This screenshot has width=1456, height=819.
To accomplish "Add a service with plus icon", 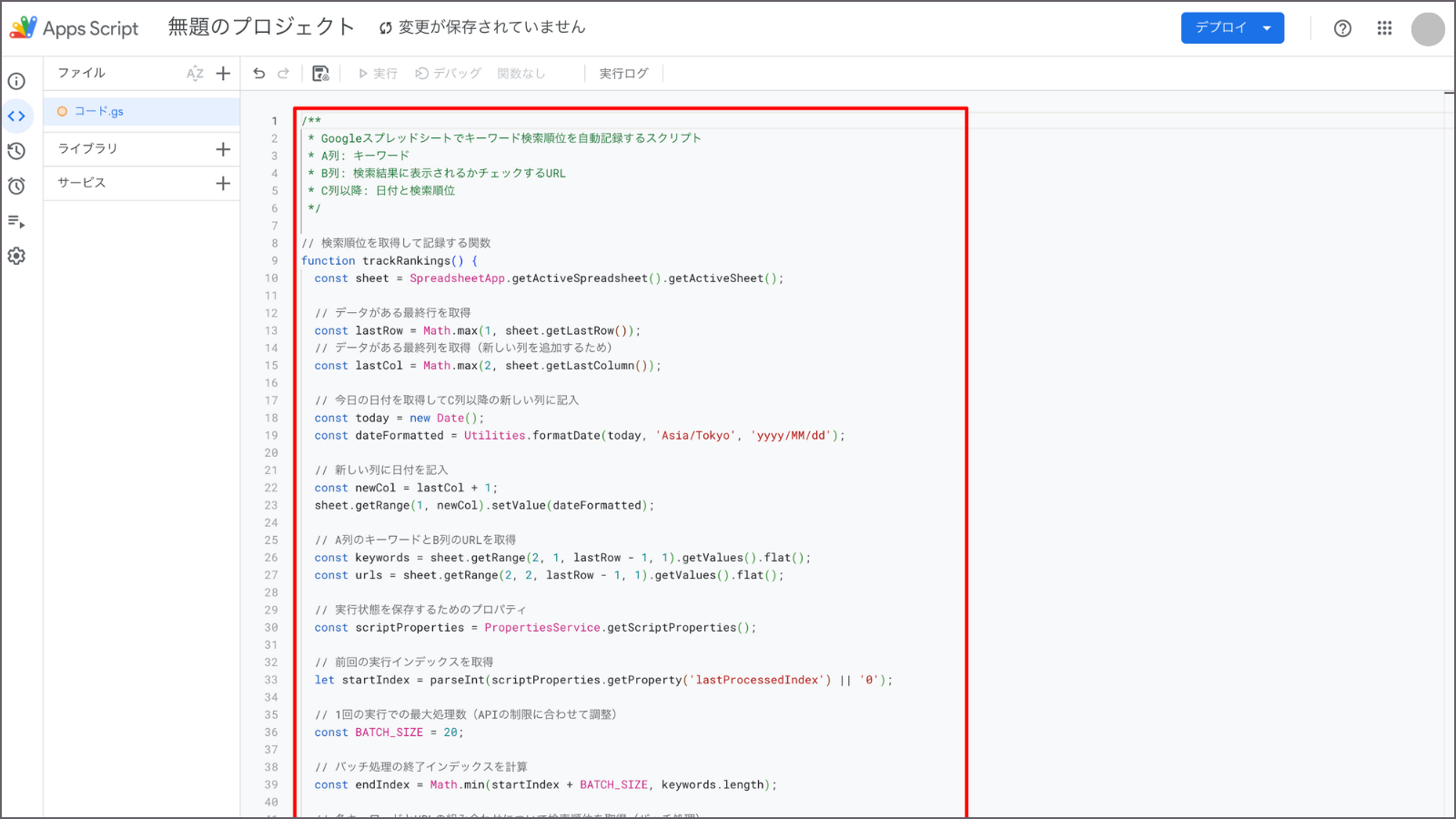I will [223, 183].
